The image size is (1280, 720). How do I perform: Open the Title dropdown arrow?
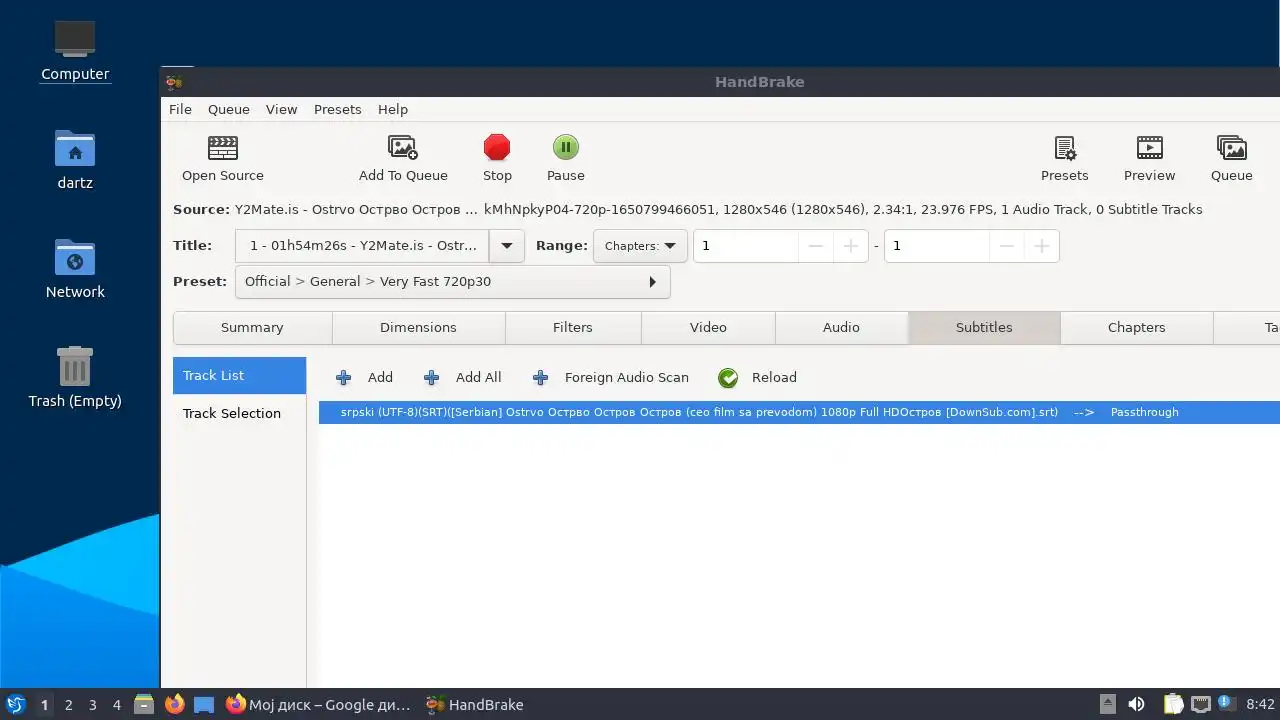click(507, 246)
